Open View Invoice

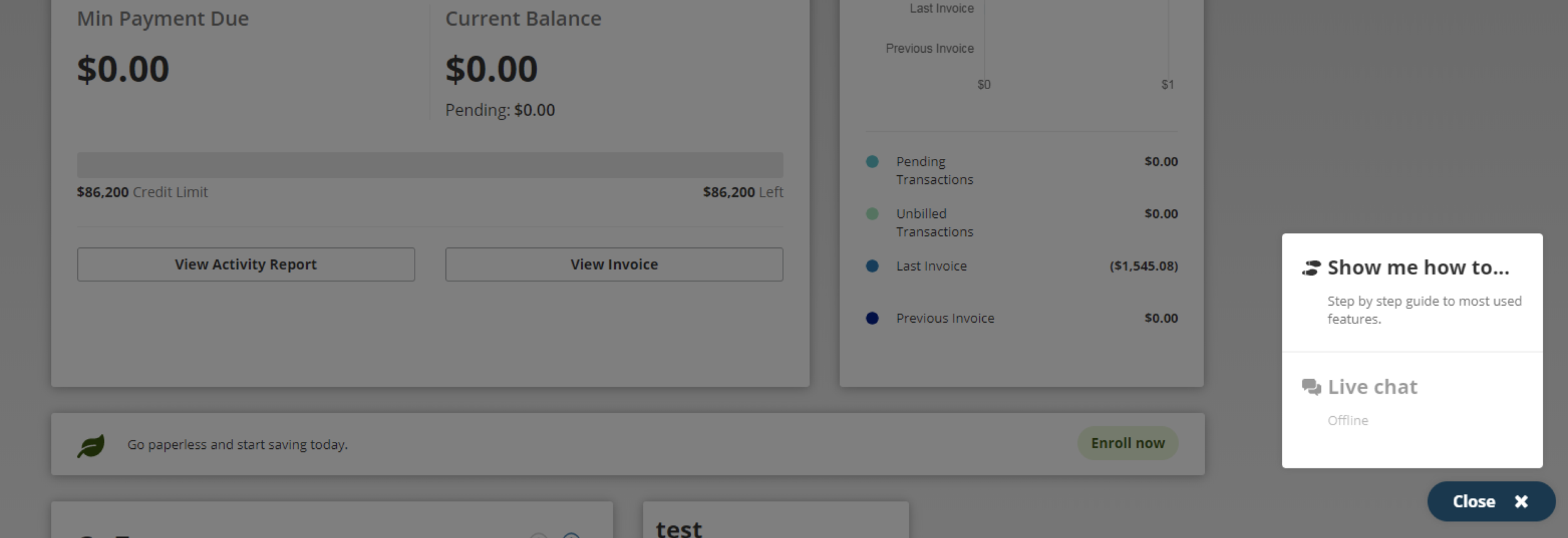tap(614, 264)
